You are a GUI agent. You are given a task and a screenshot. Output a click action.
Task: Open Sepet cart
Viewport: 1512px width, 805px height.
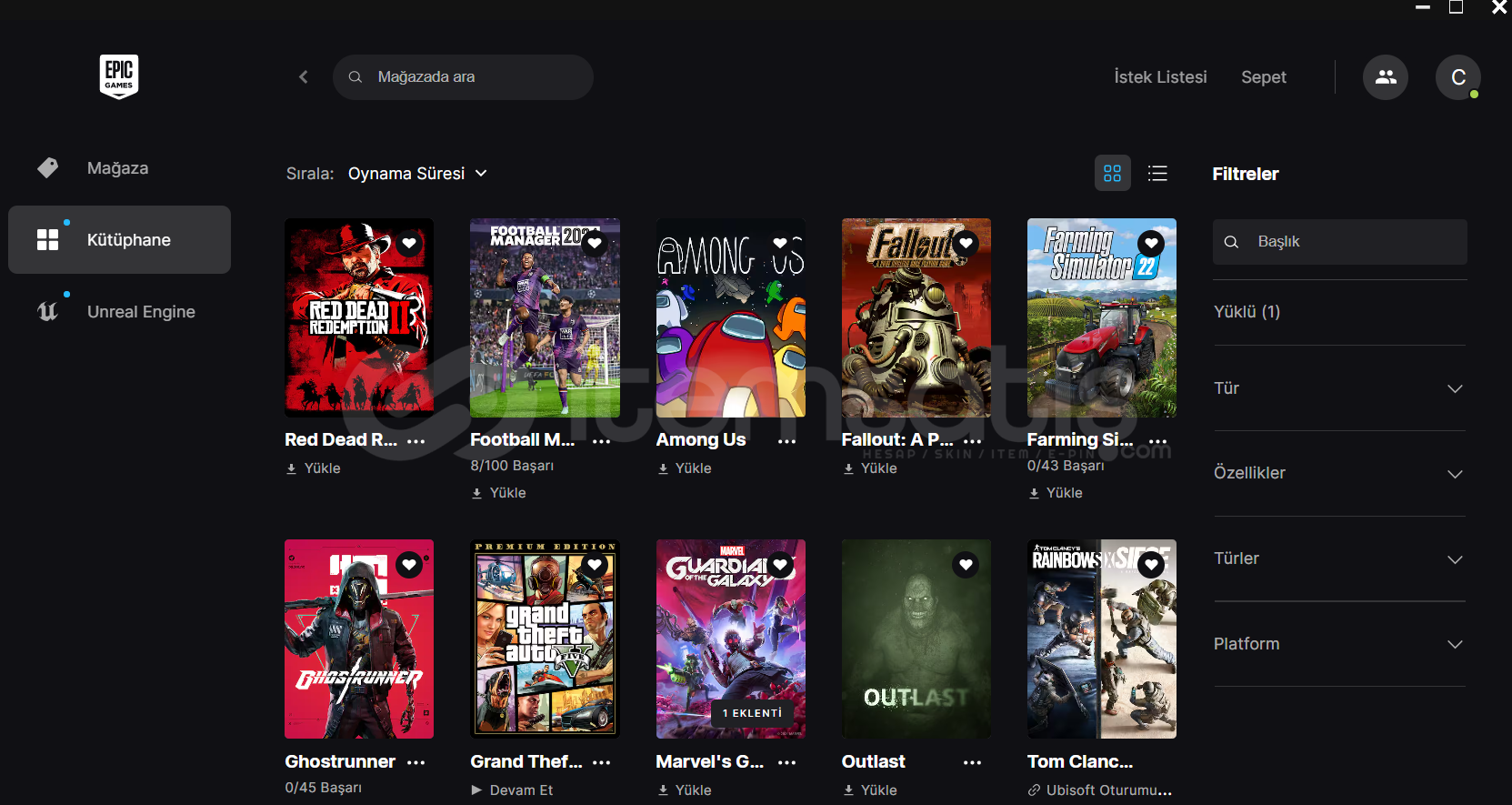(x=1264, y=77)
